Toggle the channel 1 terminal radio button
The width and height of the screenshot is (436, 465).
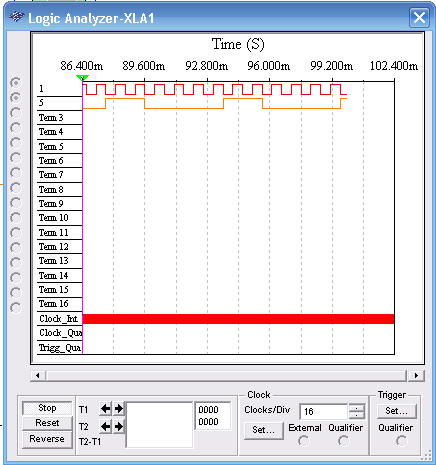point(16,82)
